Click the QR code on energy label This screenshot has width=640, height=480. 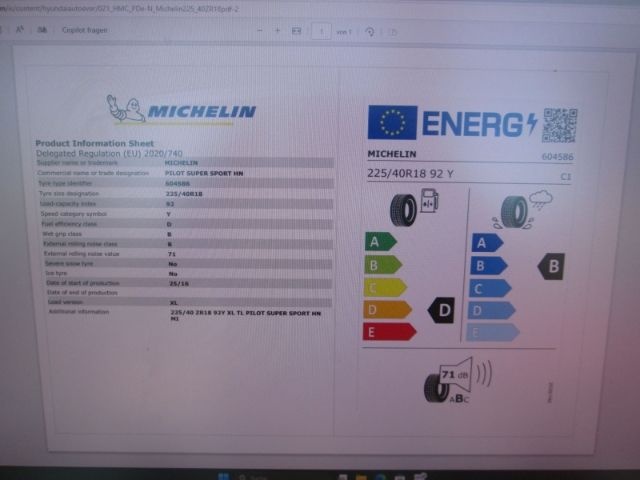pos(560,125)
